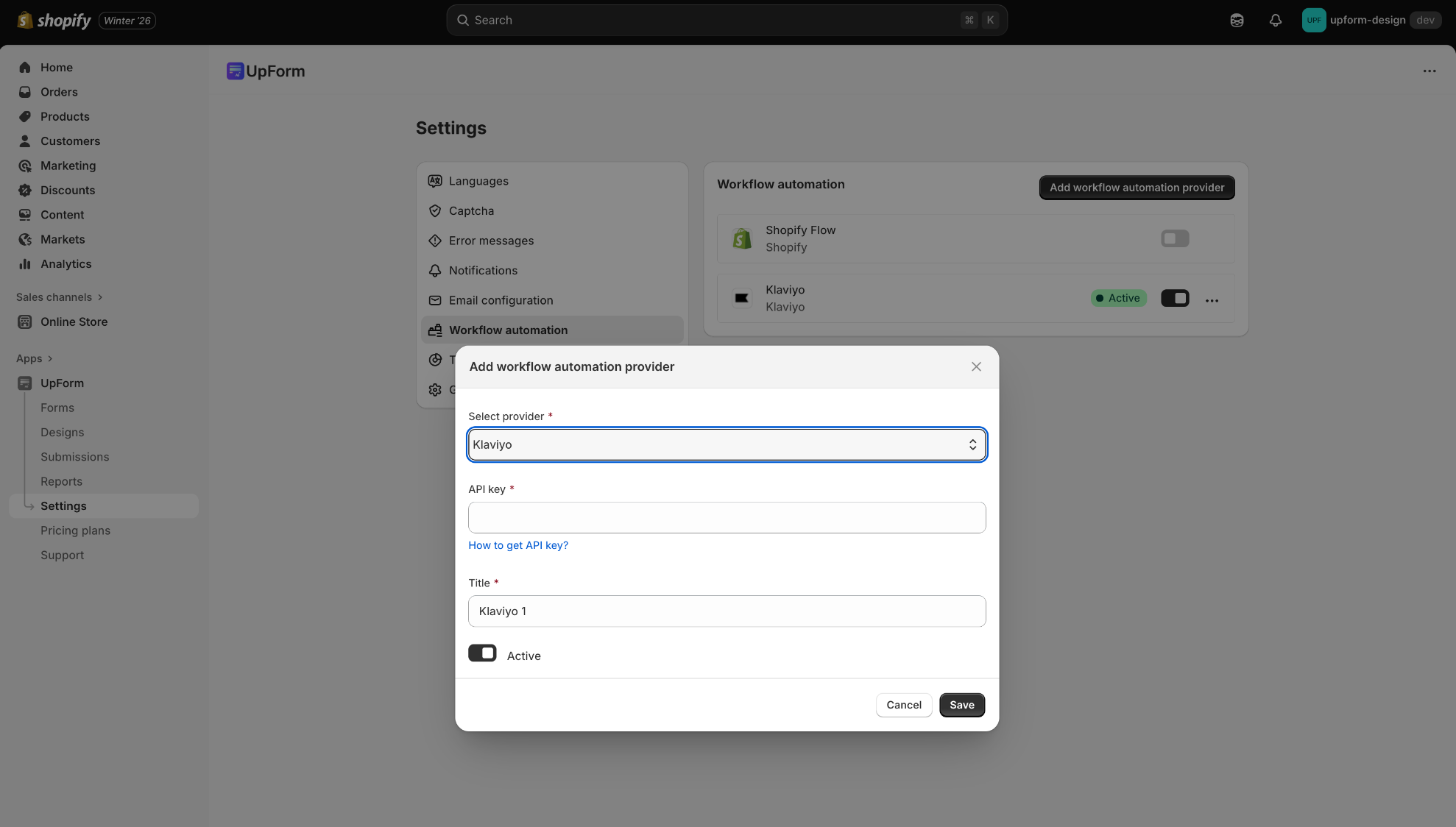Open Captcha settings tab
Screen dimensions: 1456x827
(x=552, y=211)
